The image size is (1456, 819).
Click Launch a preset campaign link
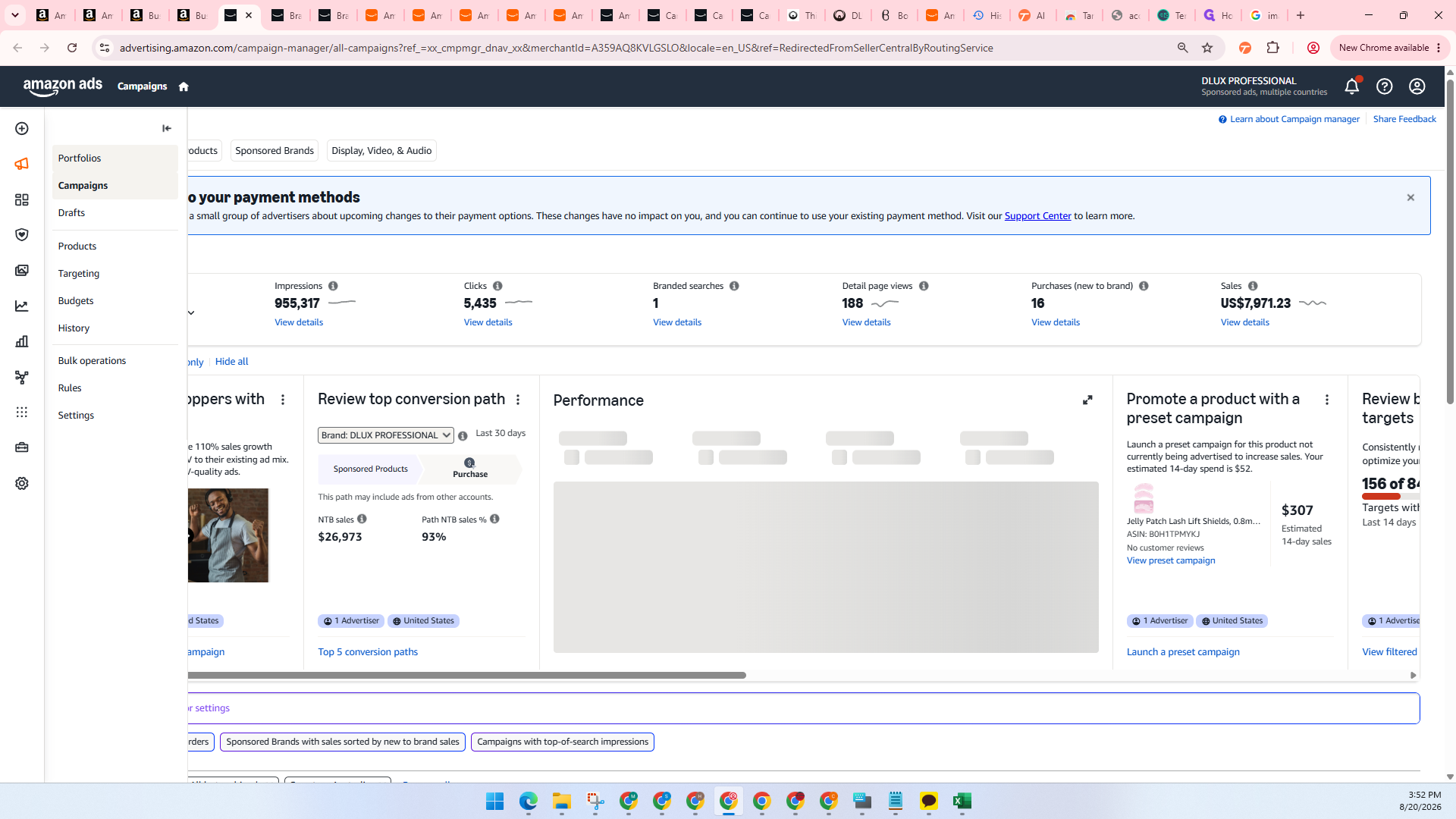[x=1183, y=652]
